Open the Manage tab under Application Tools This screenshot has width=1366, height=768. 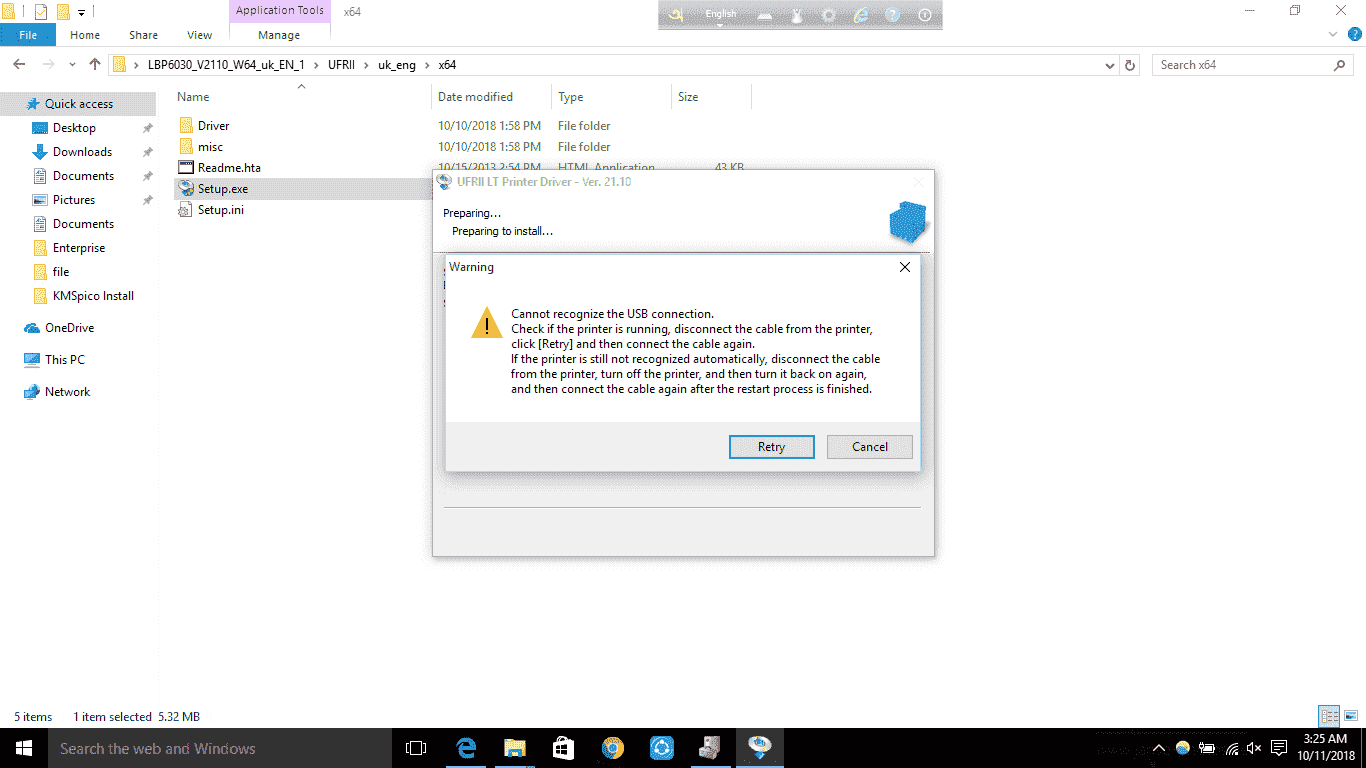click(279, 35)
